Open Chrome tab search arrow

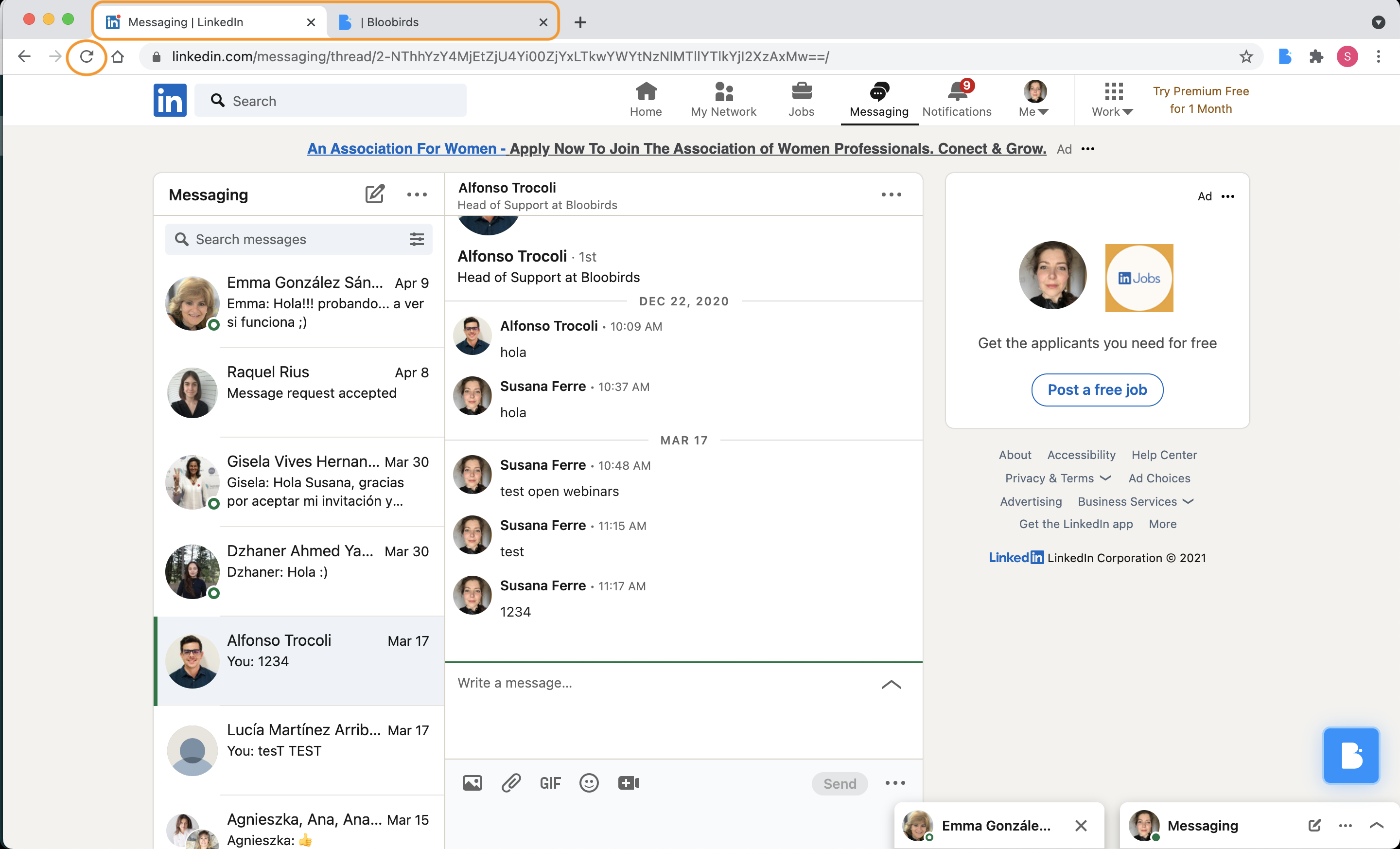pos(1378,22)
